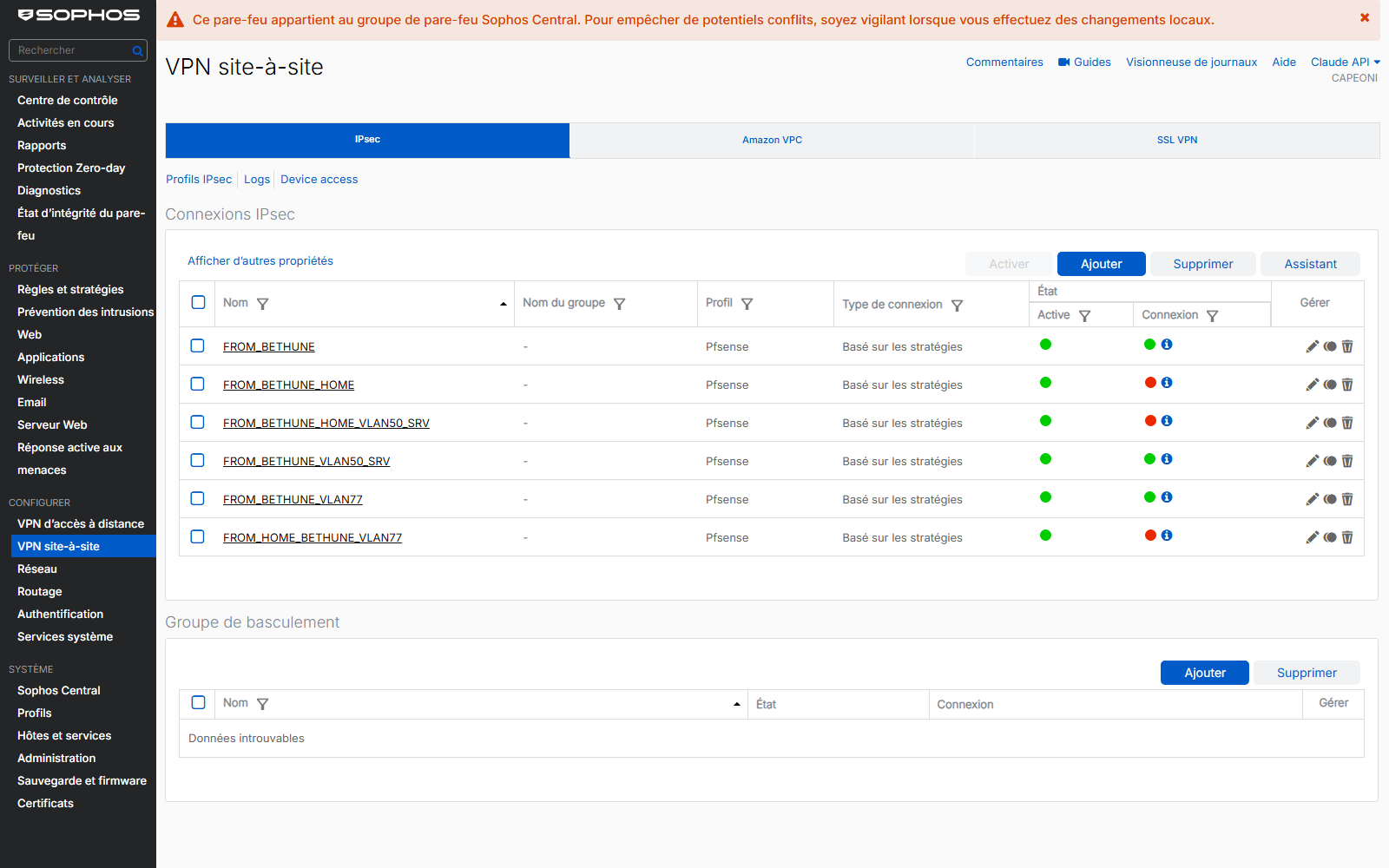Toggle red connection status of FROM_BETHUNE_HOME

tap(1150, 383)
